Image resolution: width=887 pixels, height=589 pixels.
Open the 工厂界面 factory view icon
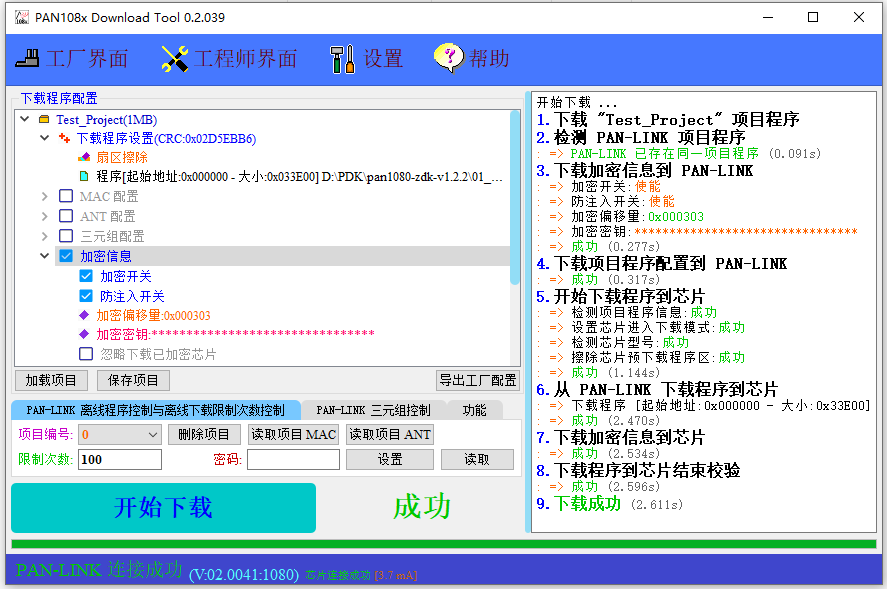coord(27,58)
